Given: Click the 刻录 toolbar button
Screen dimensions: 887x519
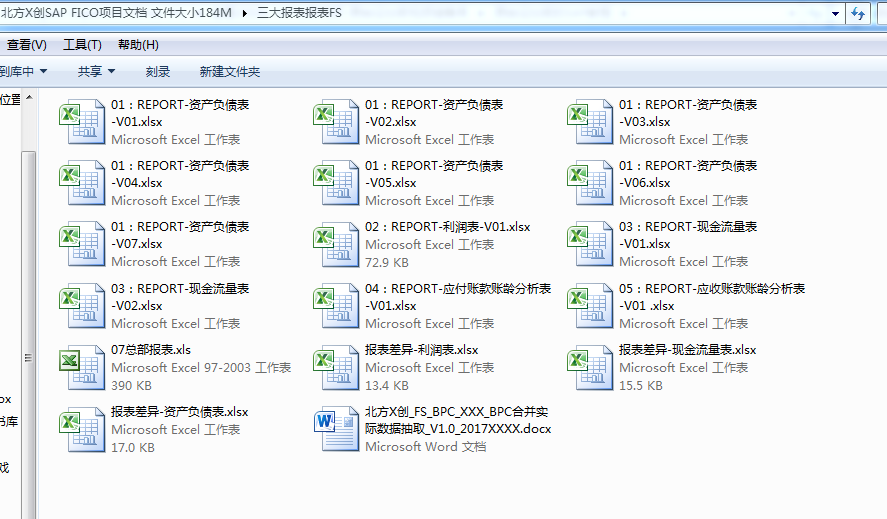Looking at the screenshot, I should (157, 71).
